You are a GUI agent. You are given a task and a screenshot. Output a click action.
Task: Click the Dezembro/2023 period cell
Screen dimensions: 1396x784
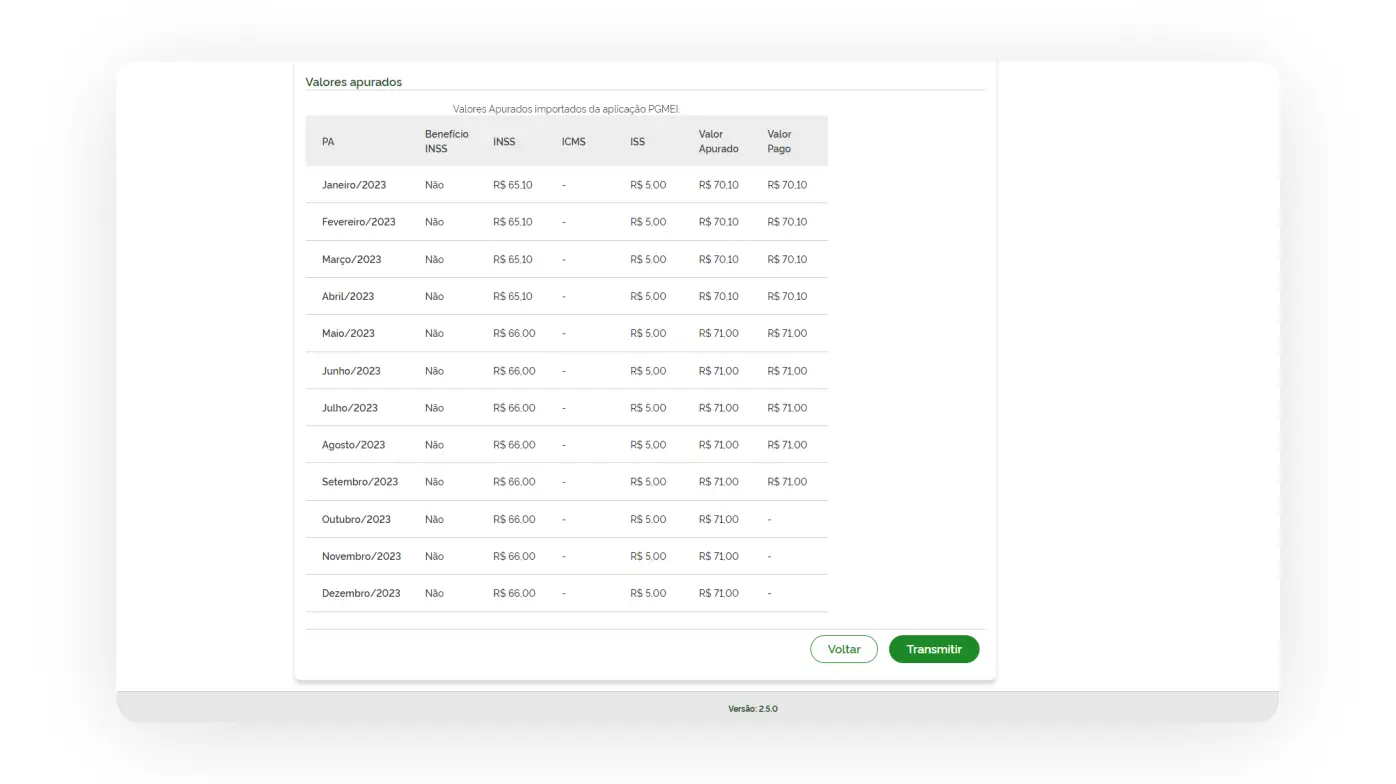[x=360, y=593]
